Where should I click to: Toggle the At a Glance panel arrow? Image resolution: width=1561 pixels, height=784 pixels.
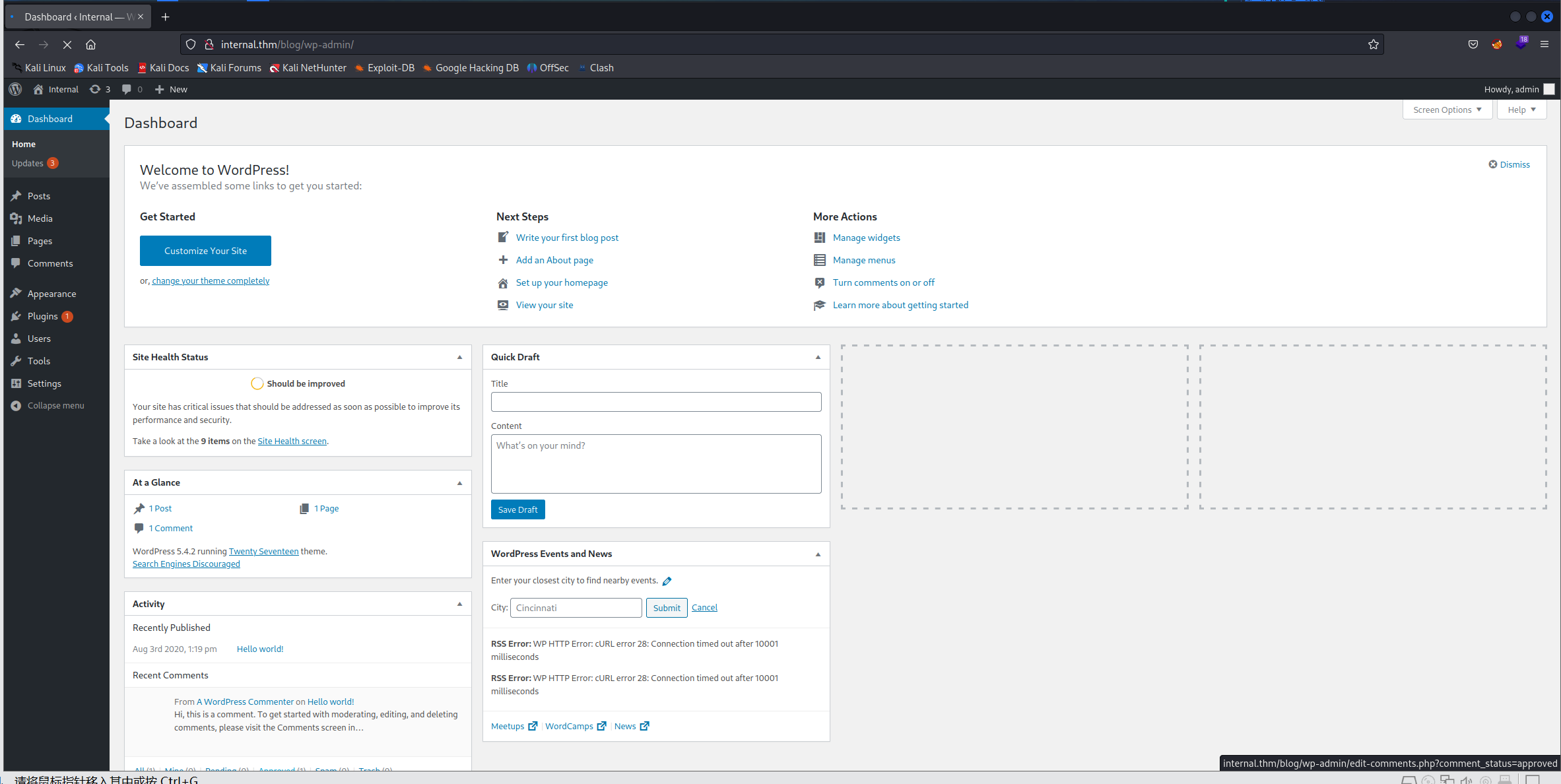coord(460,483)
